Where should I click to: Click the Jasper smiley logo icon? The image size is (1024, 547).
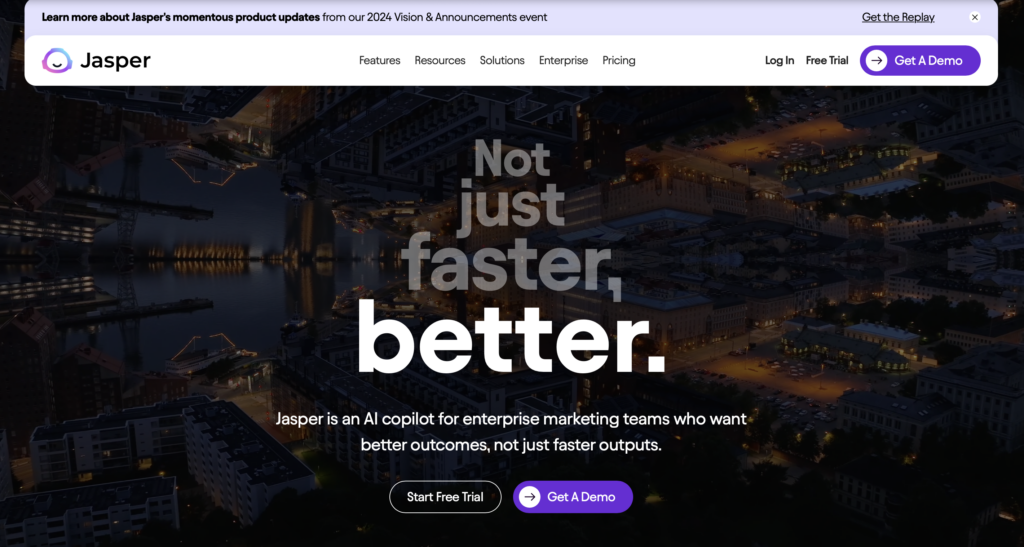(x=57, y=61)
